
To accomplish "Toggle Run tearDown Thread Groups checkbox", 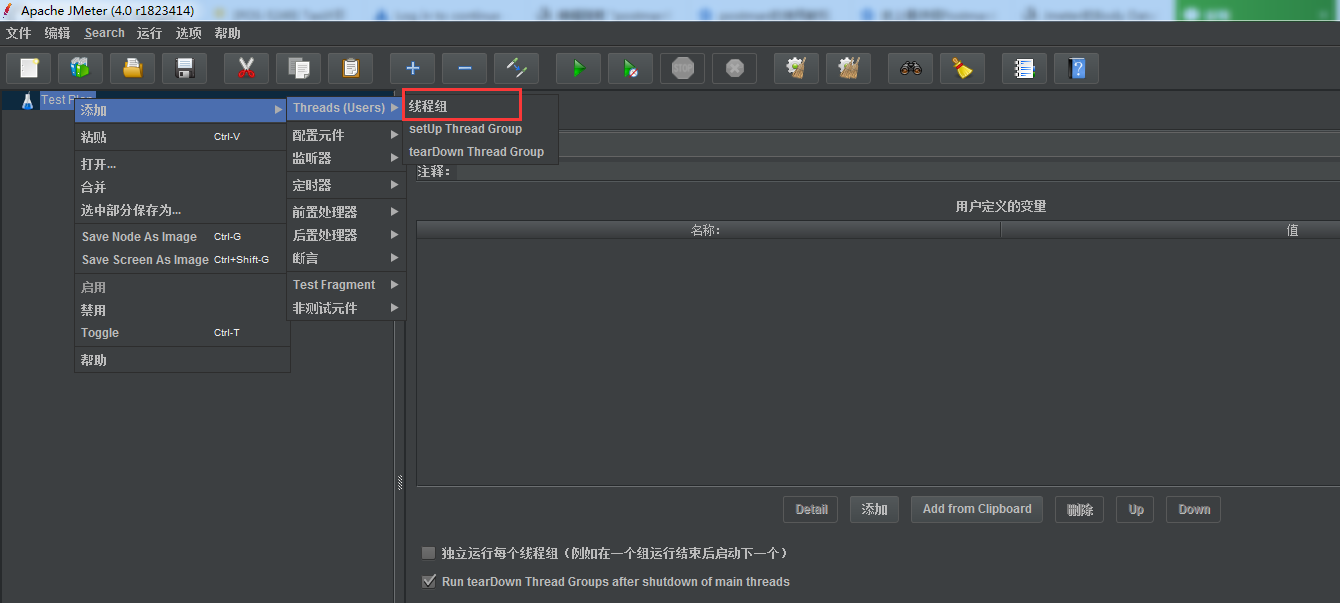I will click(x=429, y=581).
